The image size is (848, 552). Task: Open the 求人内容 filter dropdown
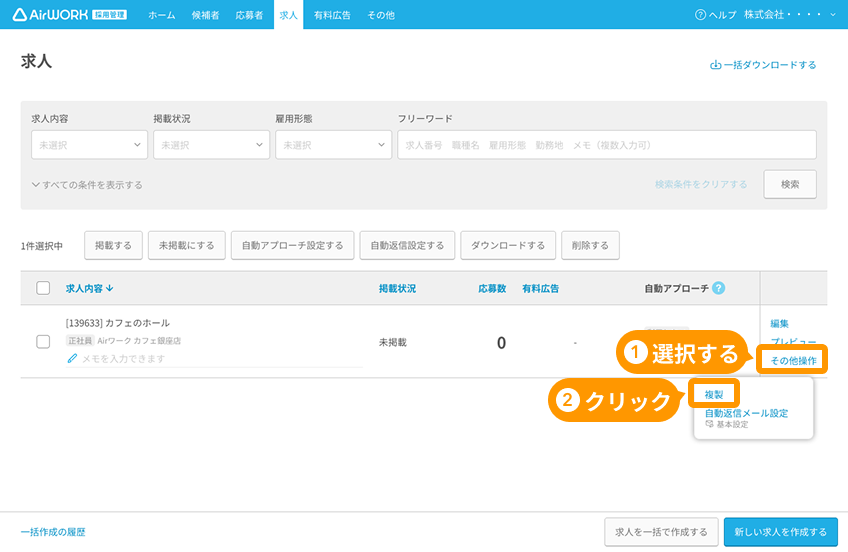[89, 145]
